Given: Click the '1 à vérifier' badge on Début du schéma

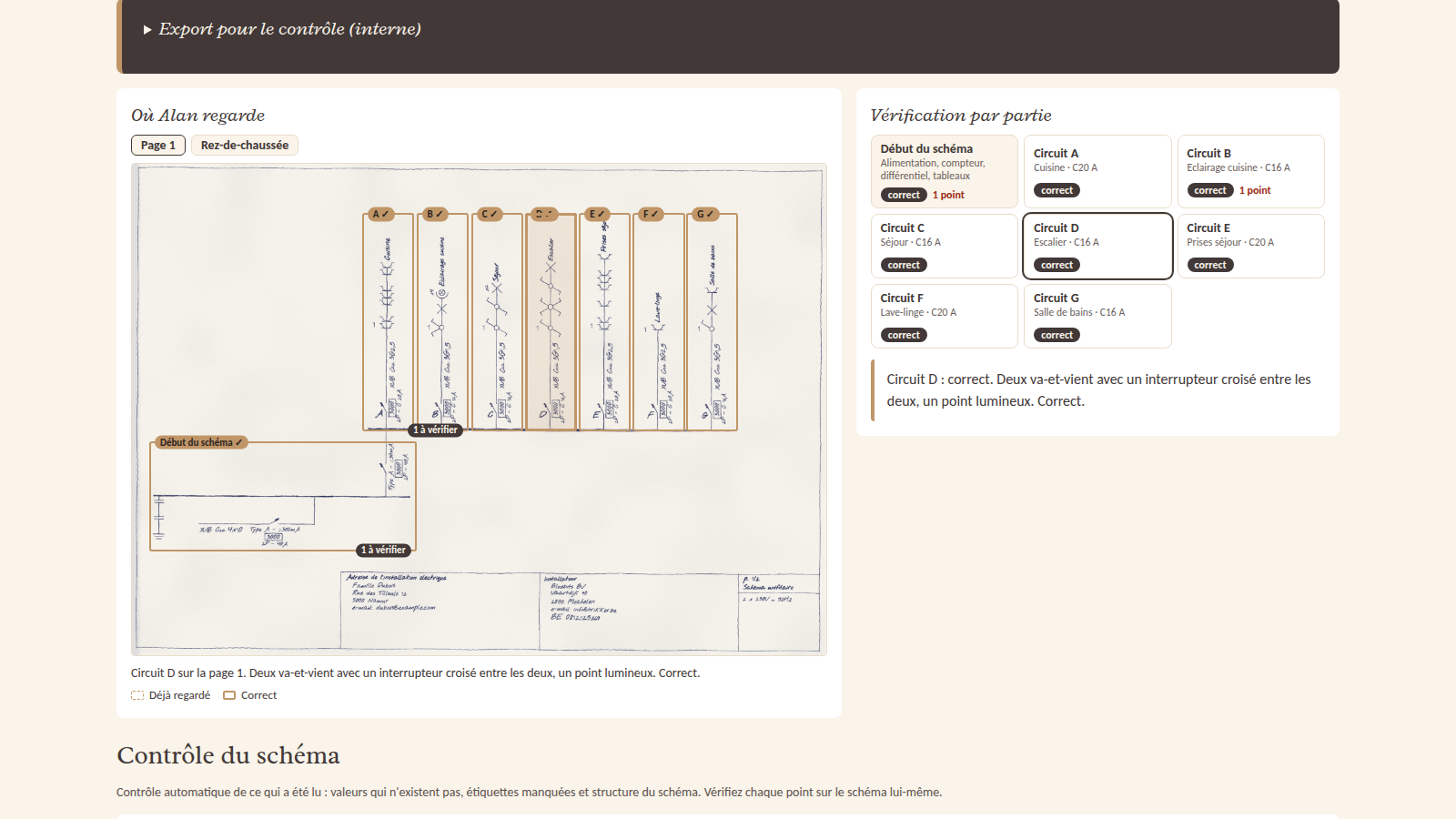Looking at the screenshot, I should click(x=384, y=550).
